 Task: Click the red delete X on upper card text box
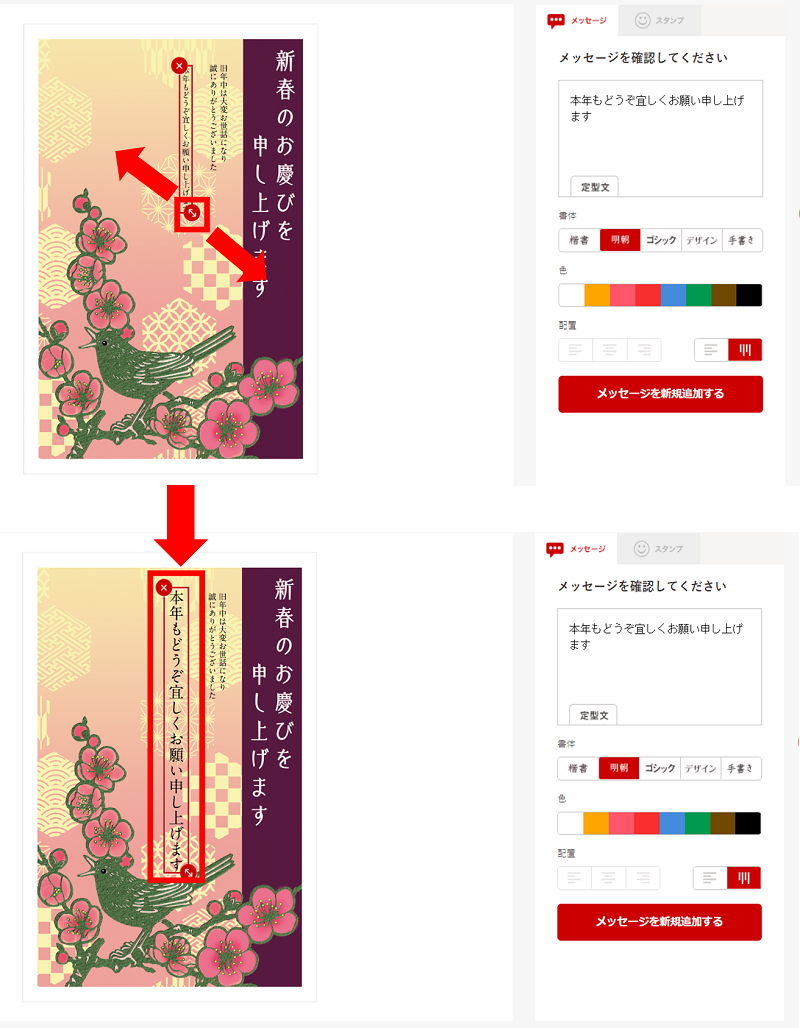pos(179,66)
